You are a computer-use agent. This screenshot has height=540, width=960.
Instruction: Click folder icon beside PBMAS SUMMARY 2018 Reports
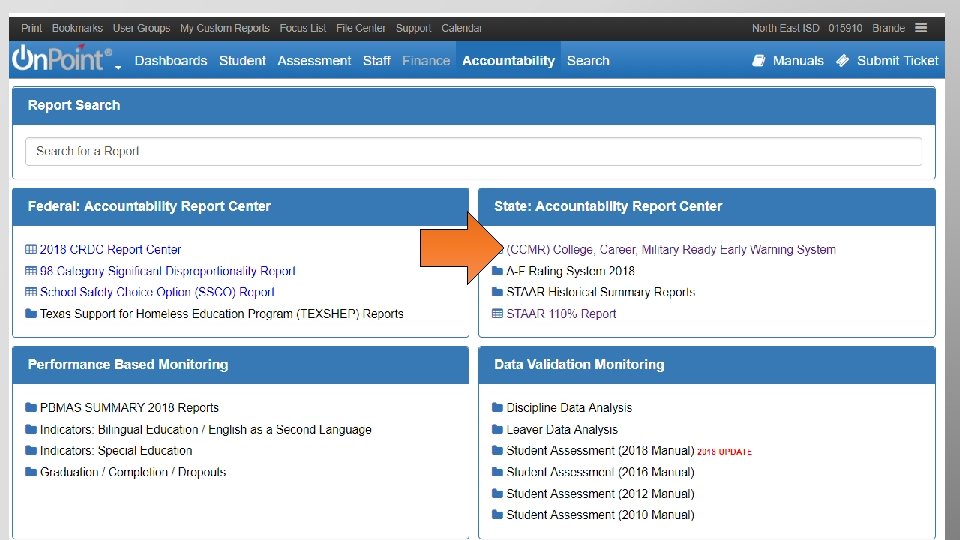click(31, 407)
